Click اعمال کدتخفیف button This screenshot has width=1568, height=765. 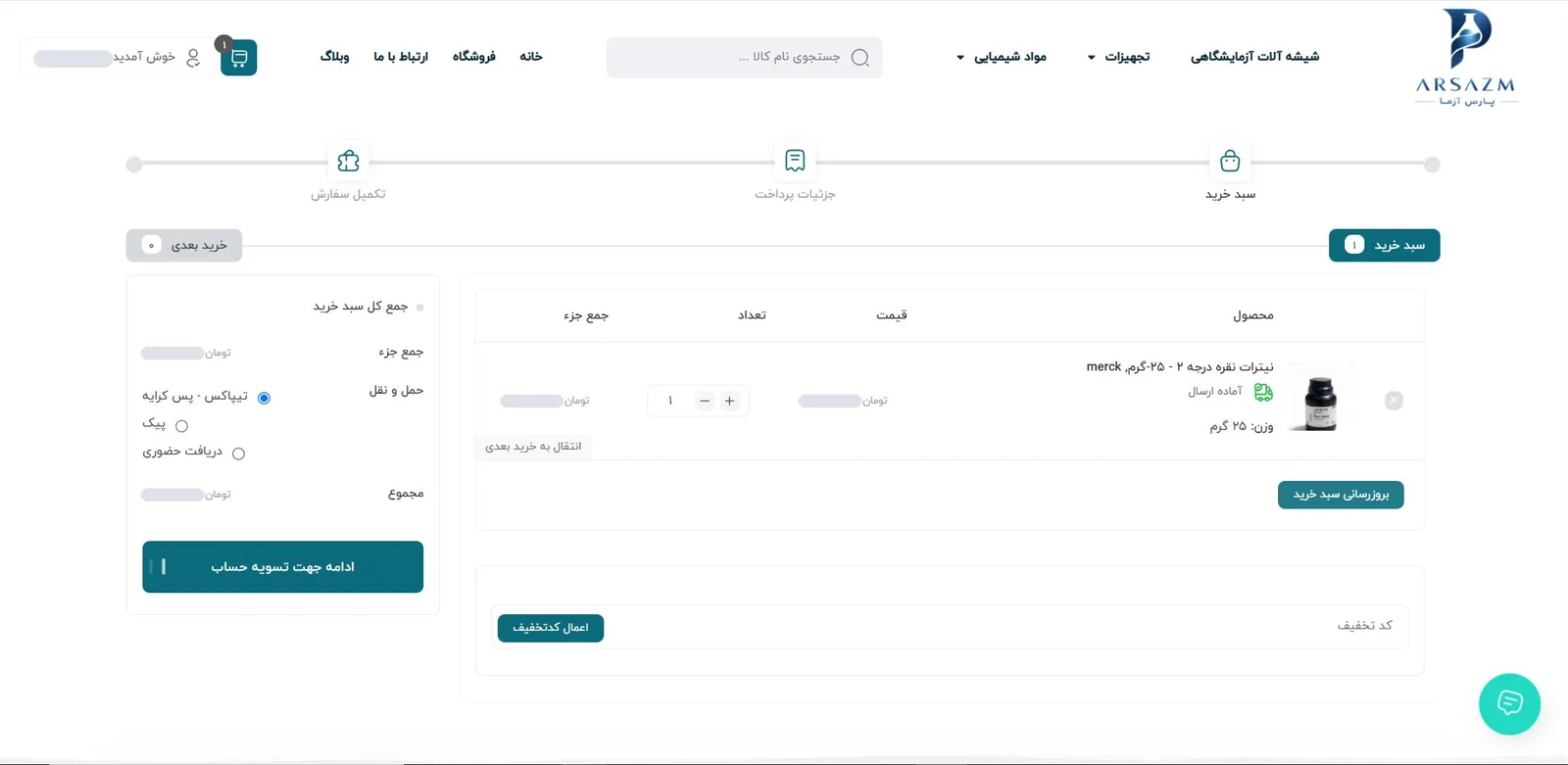(551, 628)
